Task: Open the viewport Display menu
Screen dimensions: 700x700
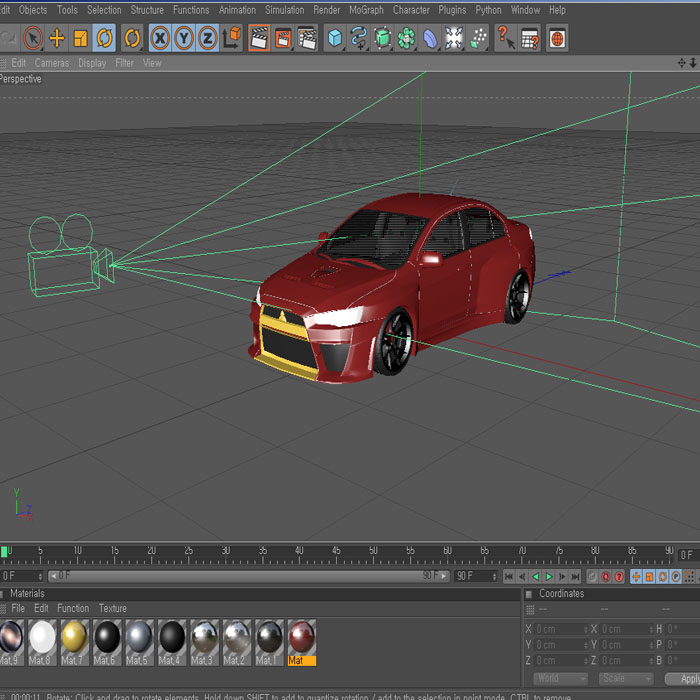Action: (x=92, y=63)
